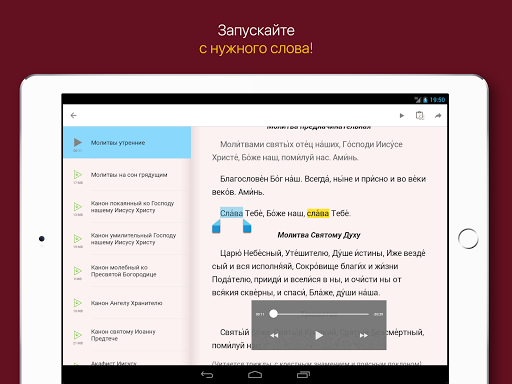The image size is (512, 384).
Task: Tap the share arrow icon
Action: coord(438,115)
